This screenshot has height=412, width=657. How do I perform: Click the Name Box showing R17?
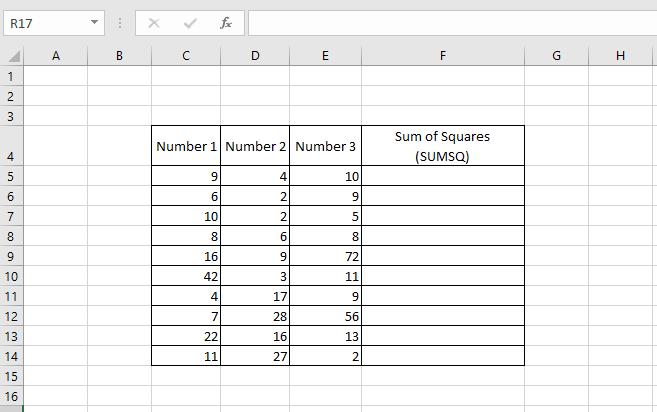(x=45, y=23)
